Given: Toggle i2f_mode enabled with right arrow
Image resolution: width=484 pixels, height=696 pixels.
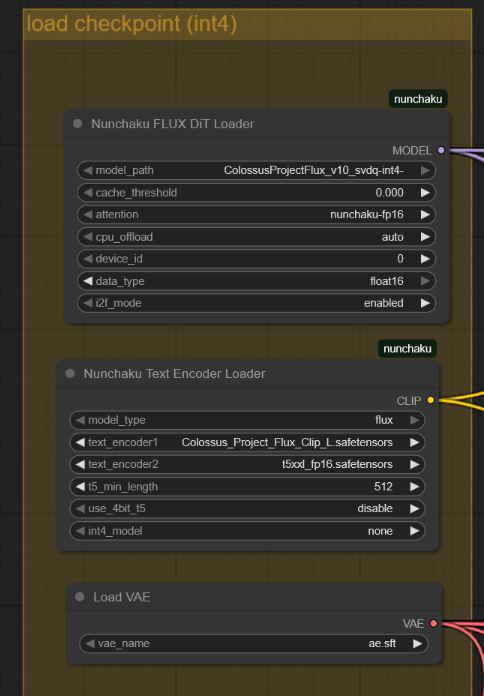Looking at the screenshot, I should coord(425,303).
